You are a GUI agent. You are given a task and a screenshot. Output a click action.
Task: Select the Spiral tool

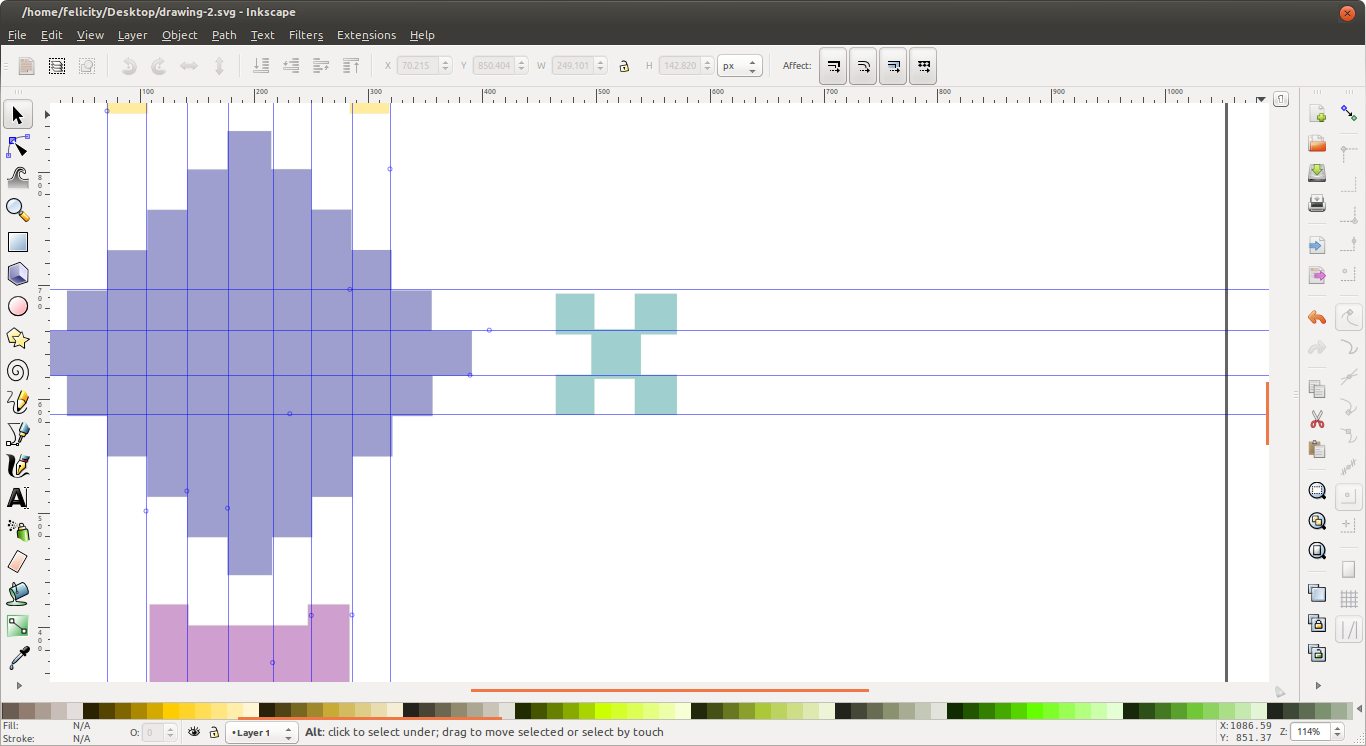pos(18,370)
